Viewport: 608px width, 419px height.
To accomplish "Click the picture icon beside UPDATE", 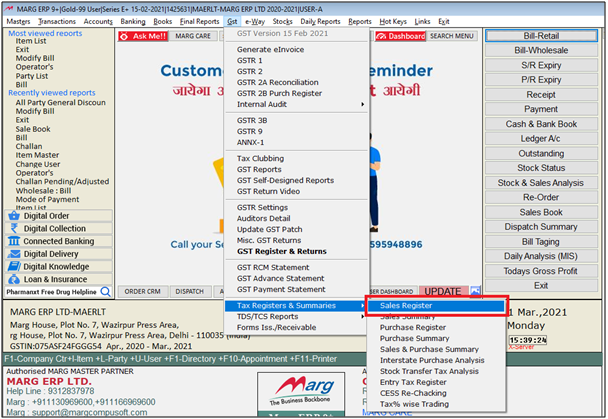I will [x=475, y=291].
